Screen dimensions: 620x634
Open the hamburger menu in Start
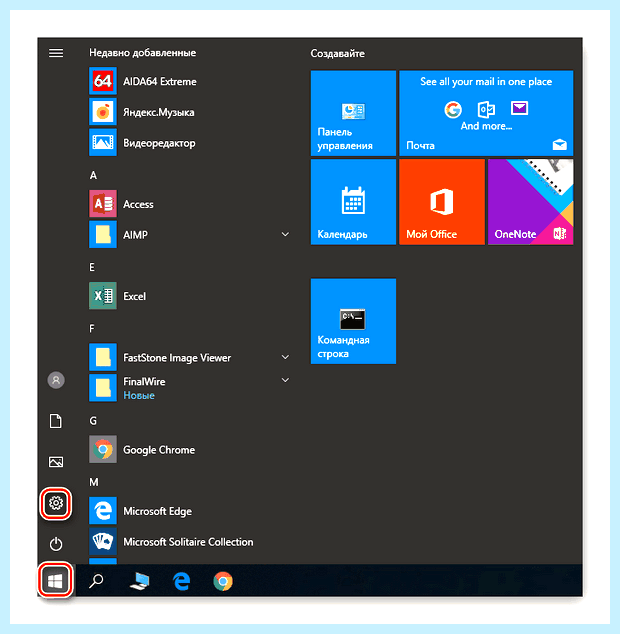point(56,53)
